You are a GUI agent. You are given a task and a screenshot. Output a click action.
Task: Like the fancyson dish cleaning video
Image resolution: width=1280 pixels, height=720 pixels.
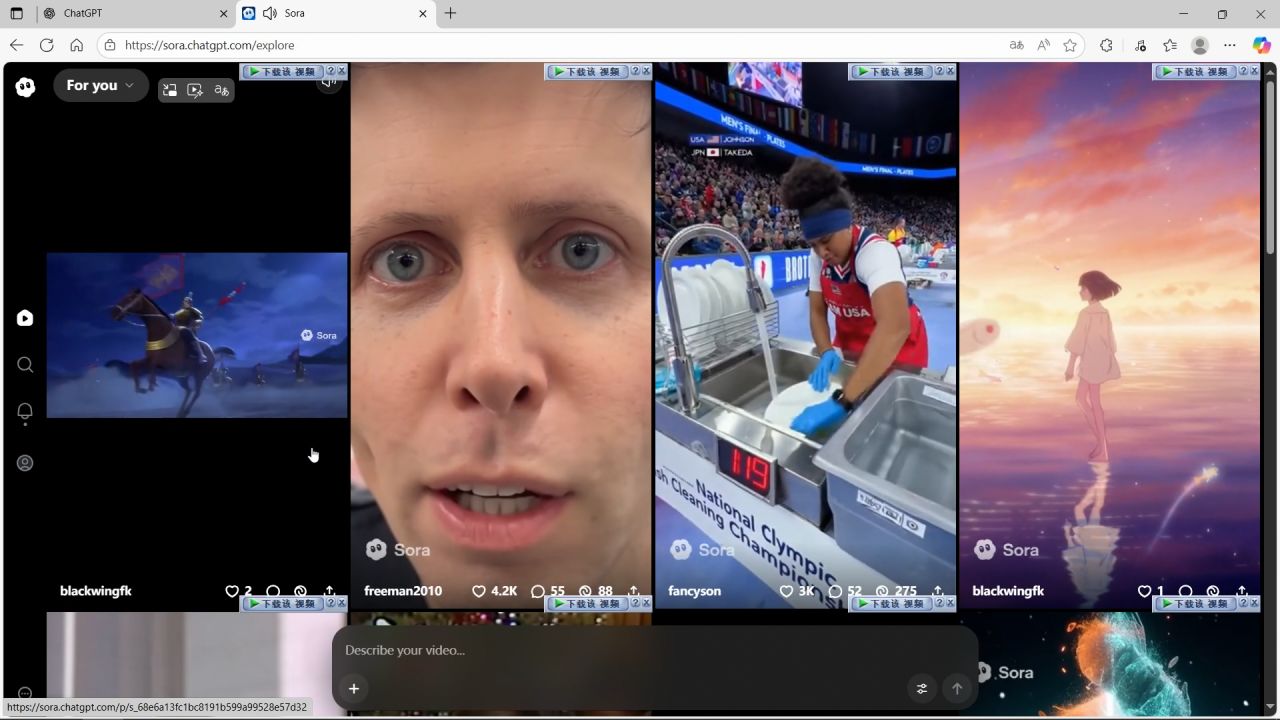pyautogui.click(x=787, y=591)
